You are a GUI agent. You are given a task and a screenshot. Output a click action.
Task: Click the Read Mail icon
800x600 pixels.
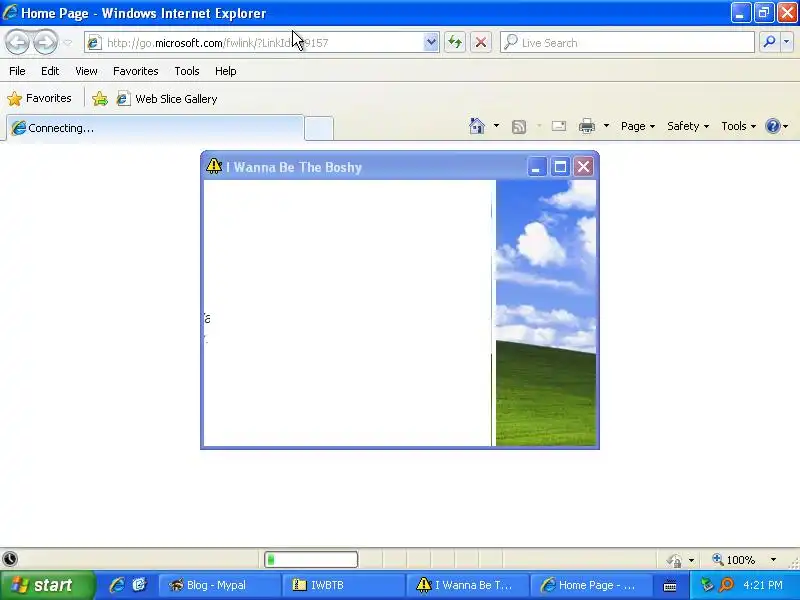(559, 126)
